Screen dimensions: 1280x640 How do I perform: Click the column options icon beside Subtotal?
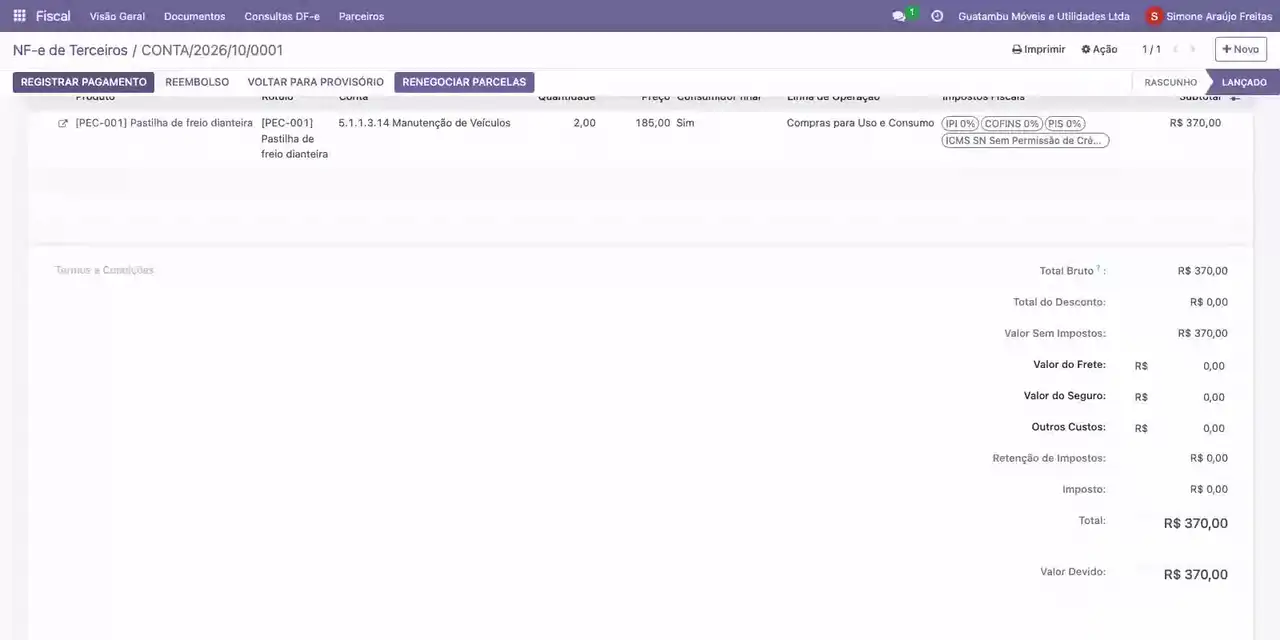click(x=1235, y=98)
